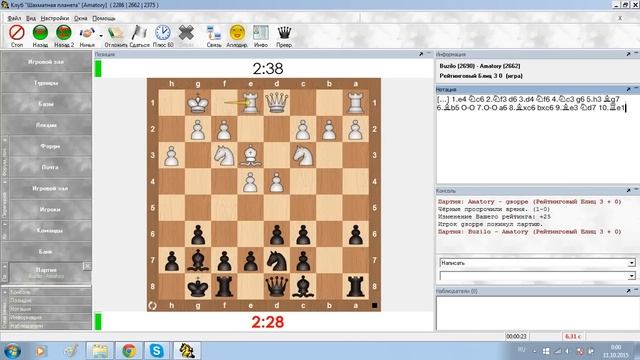640x360 pixels.
Task: Select the Партия Buzilo-Amatory sidebar tab
Action: pos(46,272)
